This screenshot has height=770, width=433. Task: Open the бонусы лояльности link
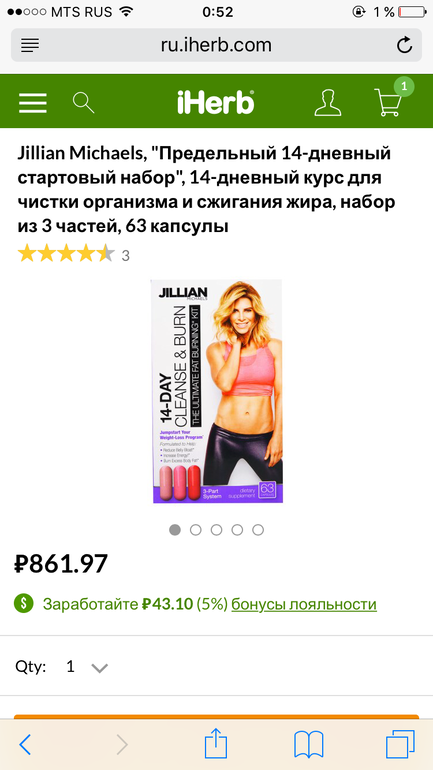(x=304, y=604)
